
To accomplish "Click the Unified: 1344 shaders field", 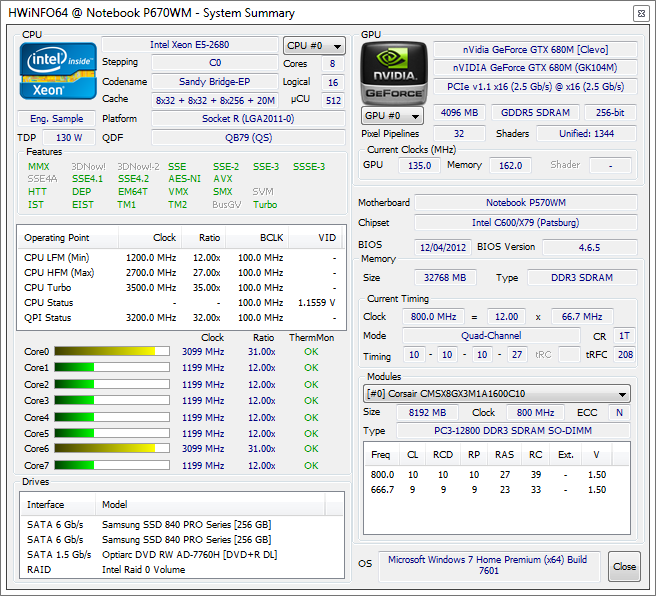I will coord(587,134).
